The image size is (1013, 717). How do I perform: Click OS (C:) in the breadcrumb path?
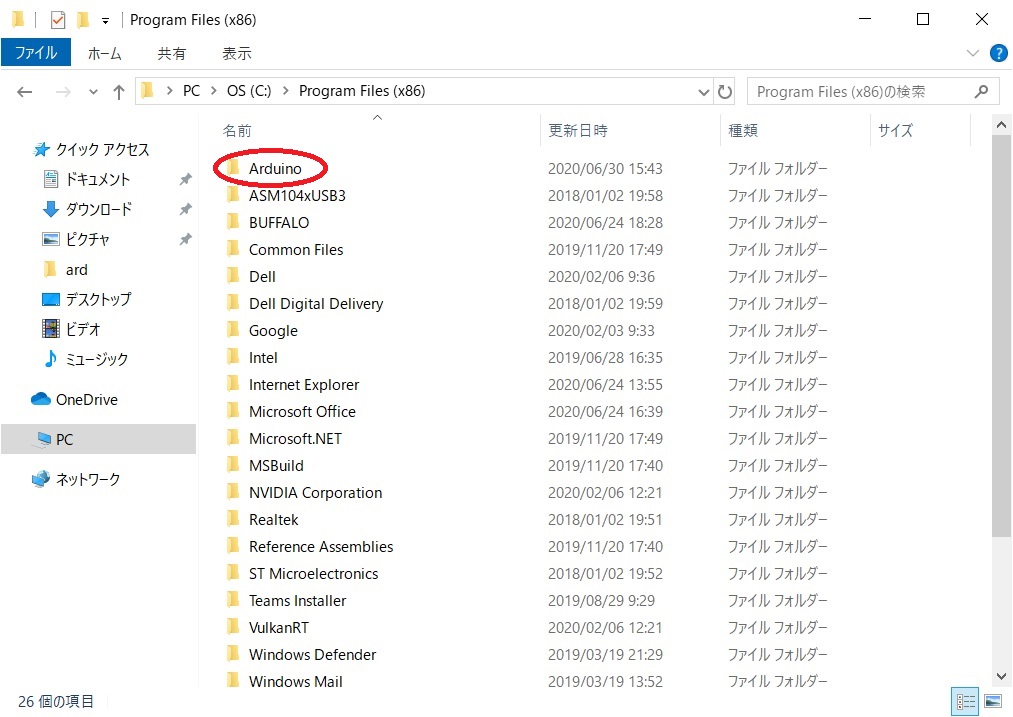coord(249,91)
